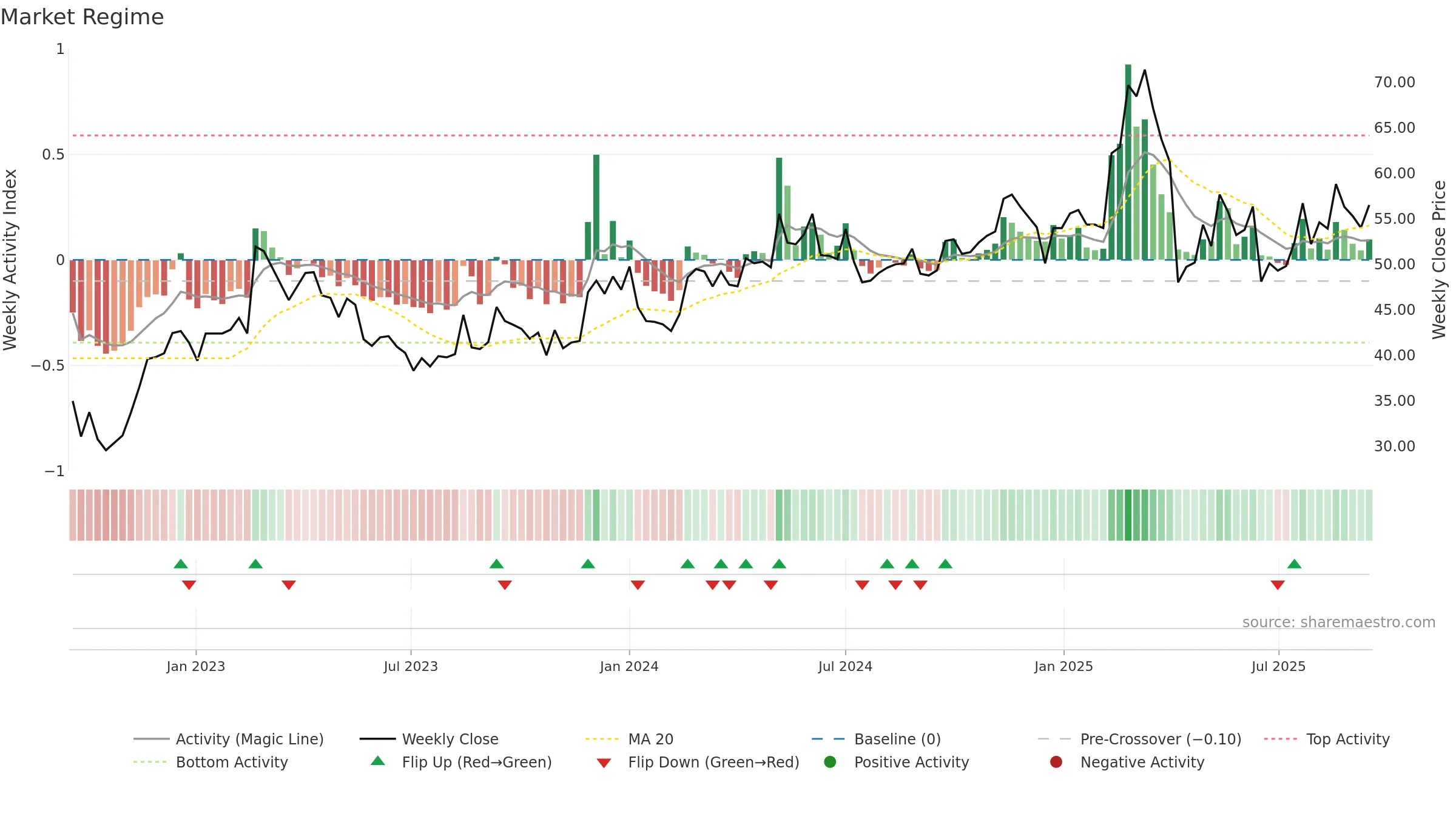Toggle Baseline (0) in the legend
Image resolution: width=1456 pixels, height=819 pixels.
click(876, 739)
